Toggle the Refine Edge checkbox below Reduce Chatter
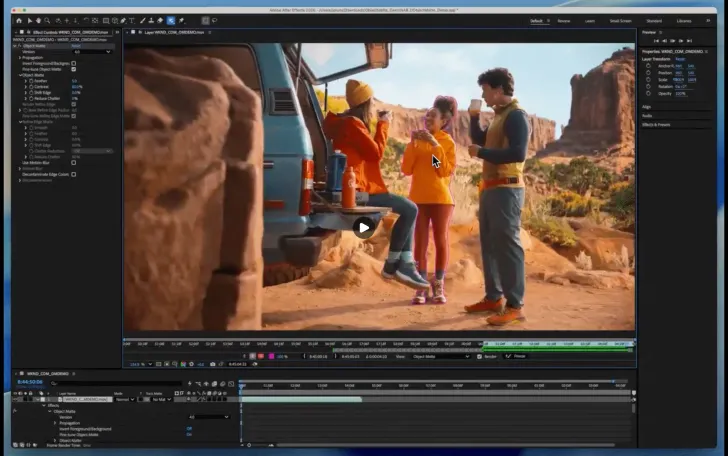The height and width of the screenshot is (456, 728). [74, 104]
